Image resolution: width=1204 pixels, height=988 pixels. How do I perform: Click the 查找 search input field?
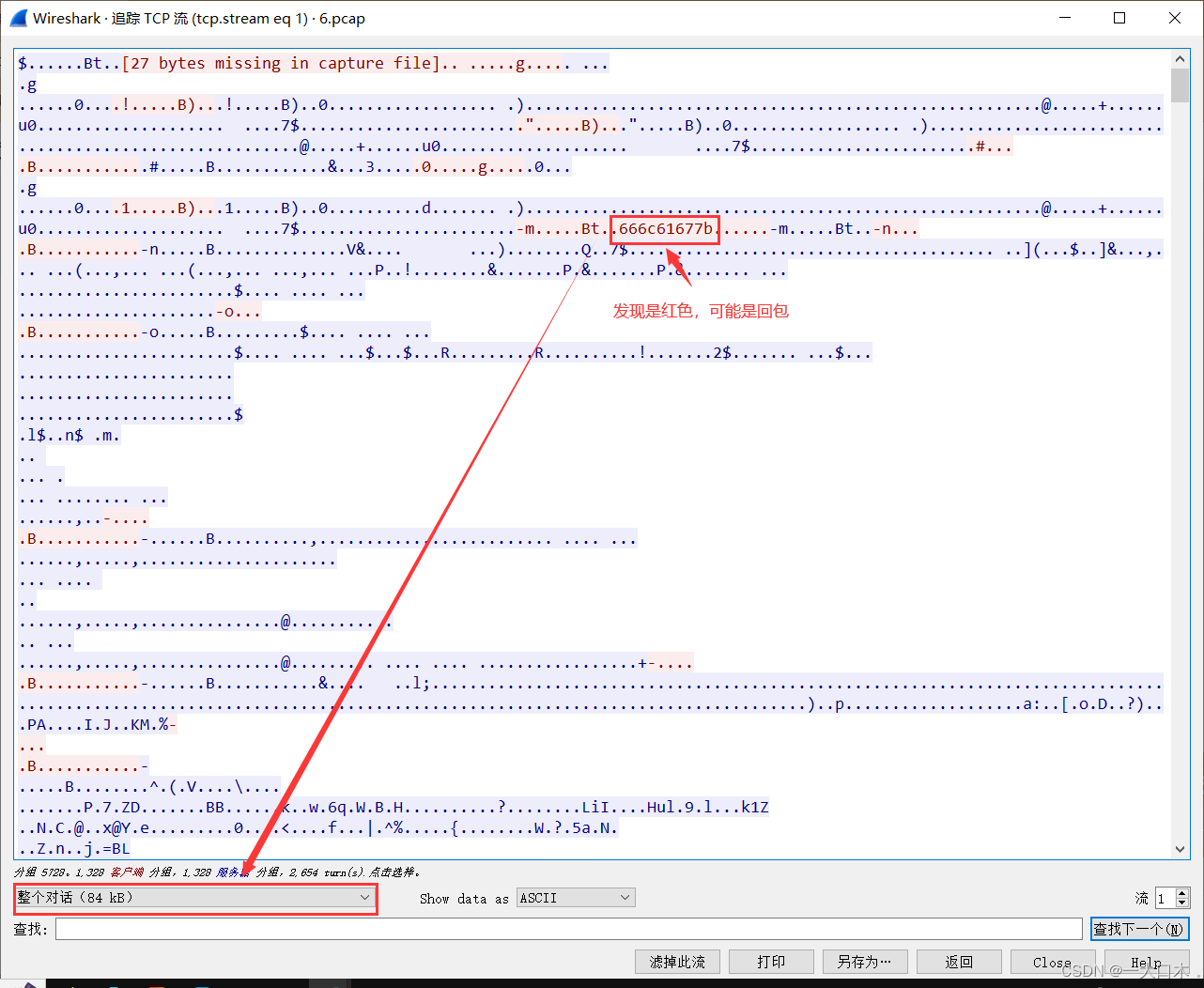(563, 928)
